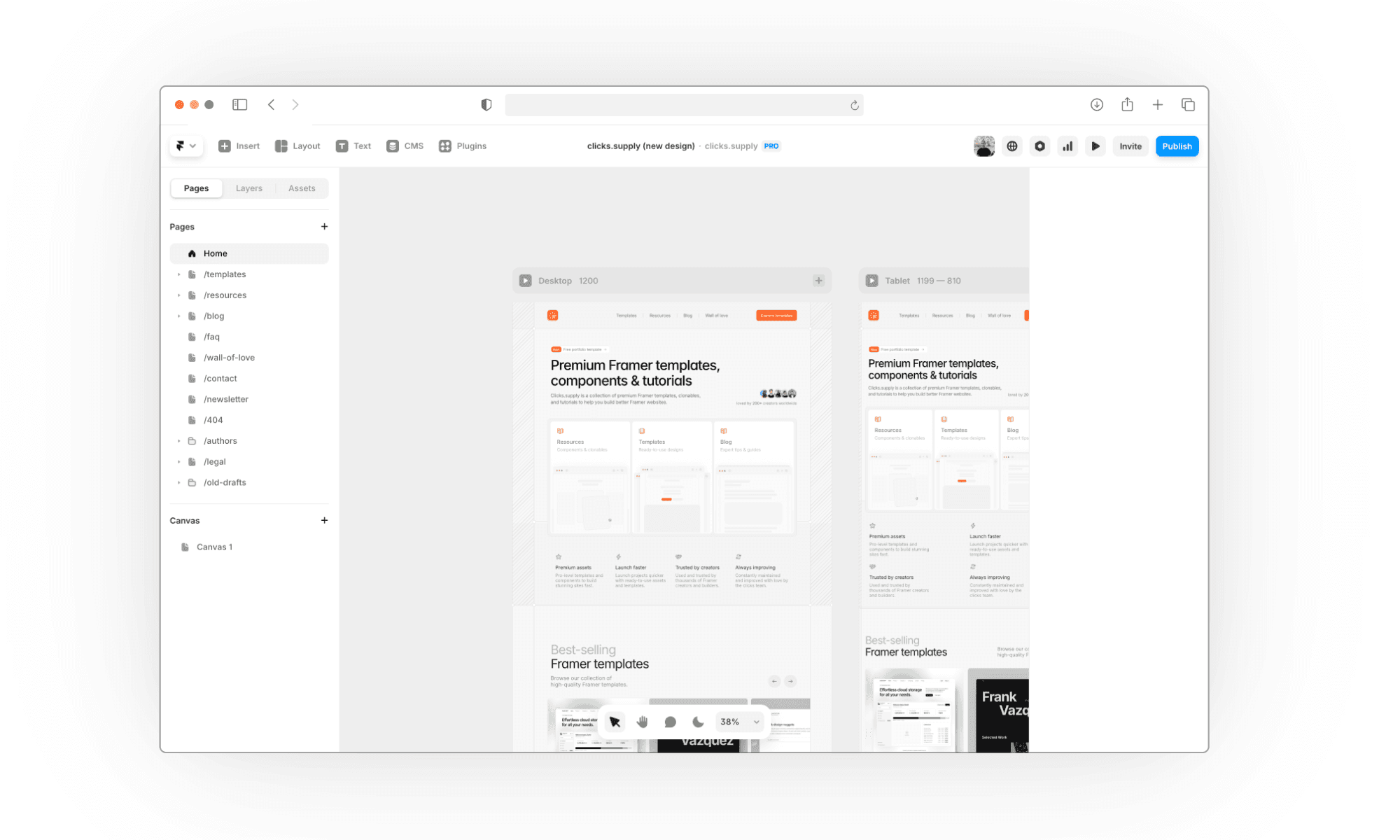Image resolution: width=1400 pixels, height=840 pixels.
Task: Open the CMS panel
Action: point(405,146)
